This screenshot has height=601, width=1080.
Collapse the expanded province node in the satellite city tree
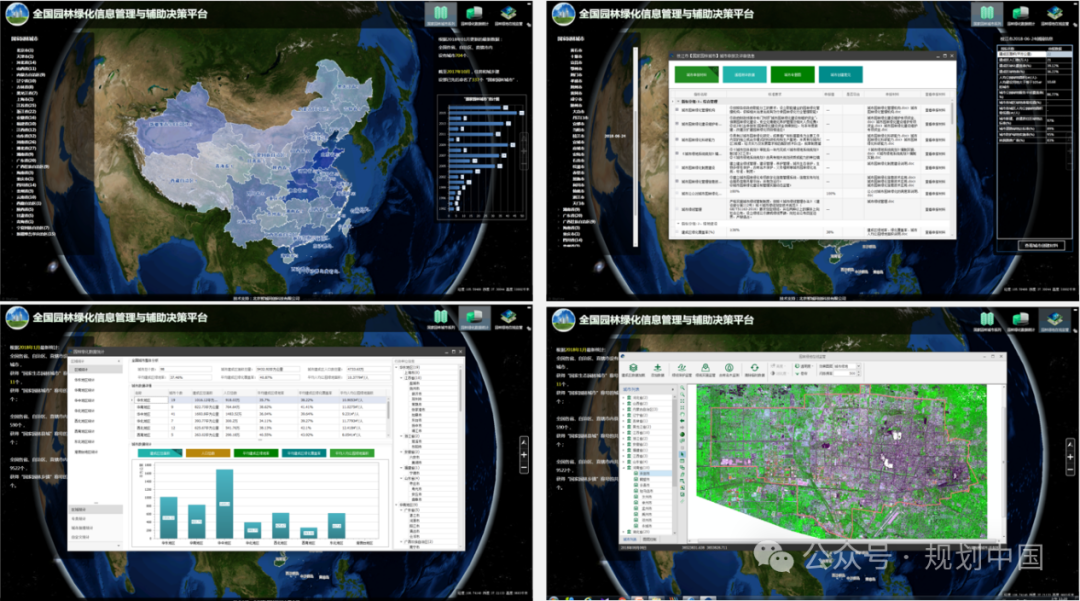(x=623, y=468)
